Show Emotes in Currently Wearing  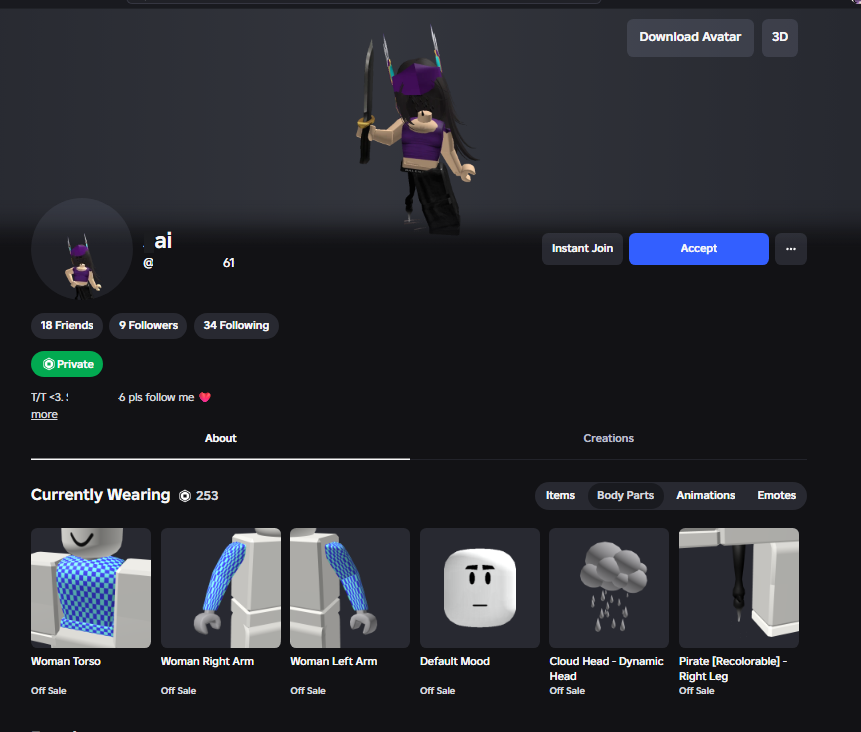[776, 495]
